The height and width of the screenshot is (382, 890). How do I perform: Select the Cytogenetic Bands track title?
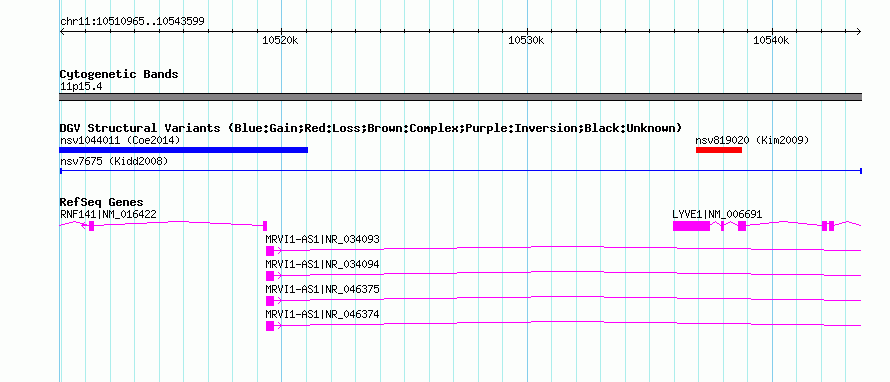click(119, 74)
